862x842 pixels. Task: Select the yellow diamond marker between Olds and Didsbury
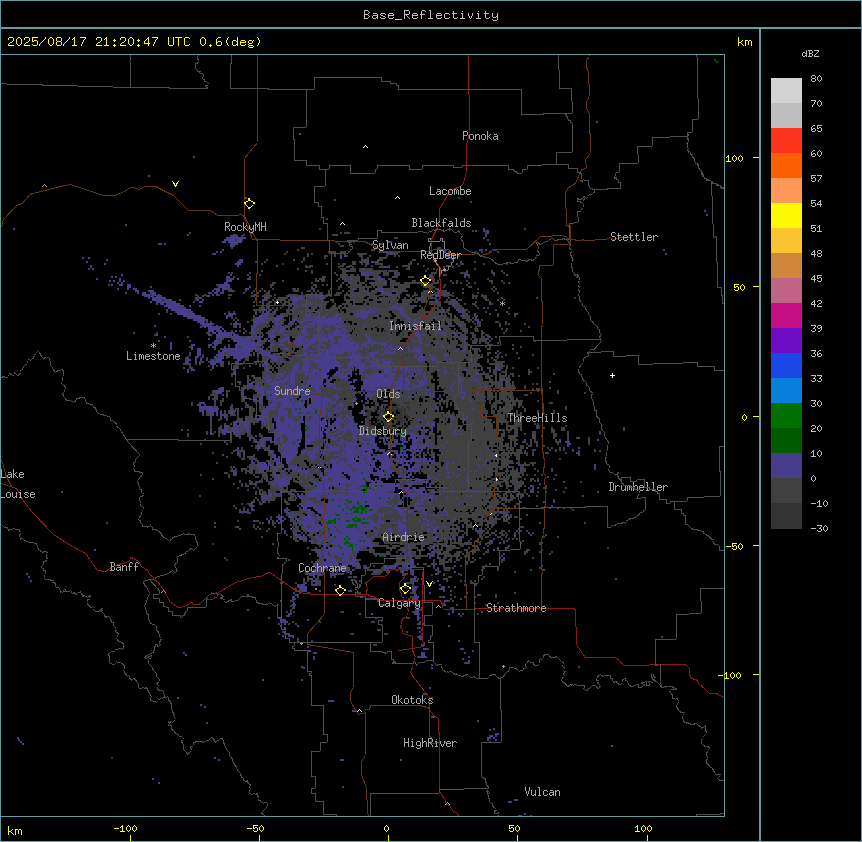pyautogui.click(x=389, y=417)
